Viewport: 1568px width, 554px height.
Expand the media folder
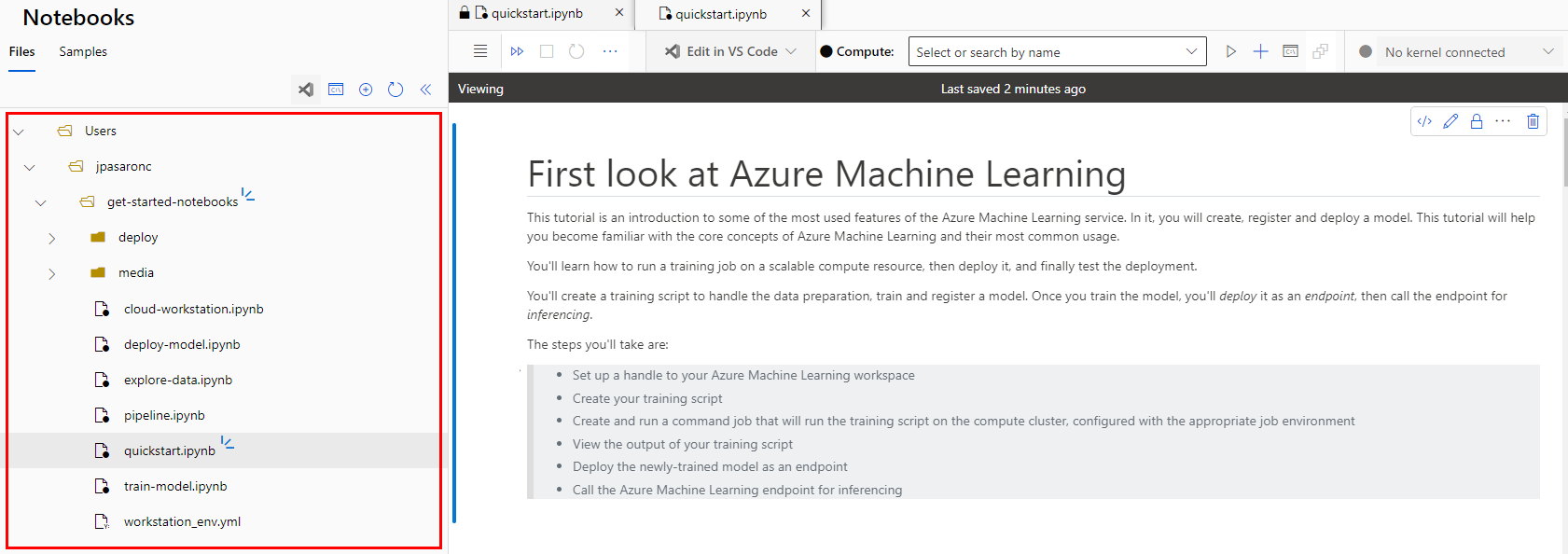pyautogui.click(x=52, y=273)
